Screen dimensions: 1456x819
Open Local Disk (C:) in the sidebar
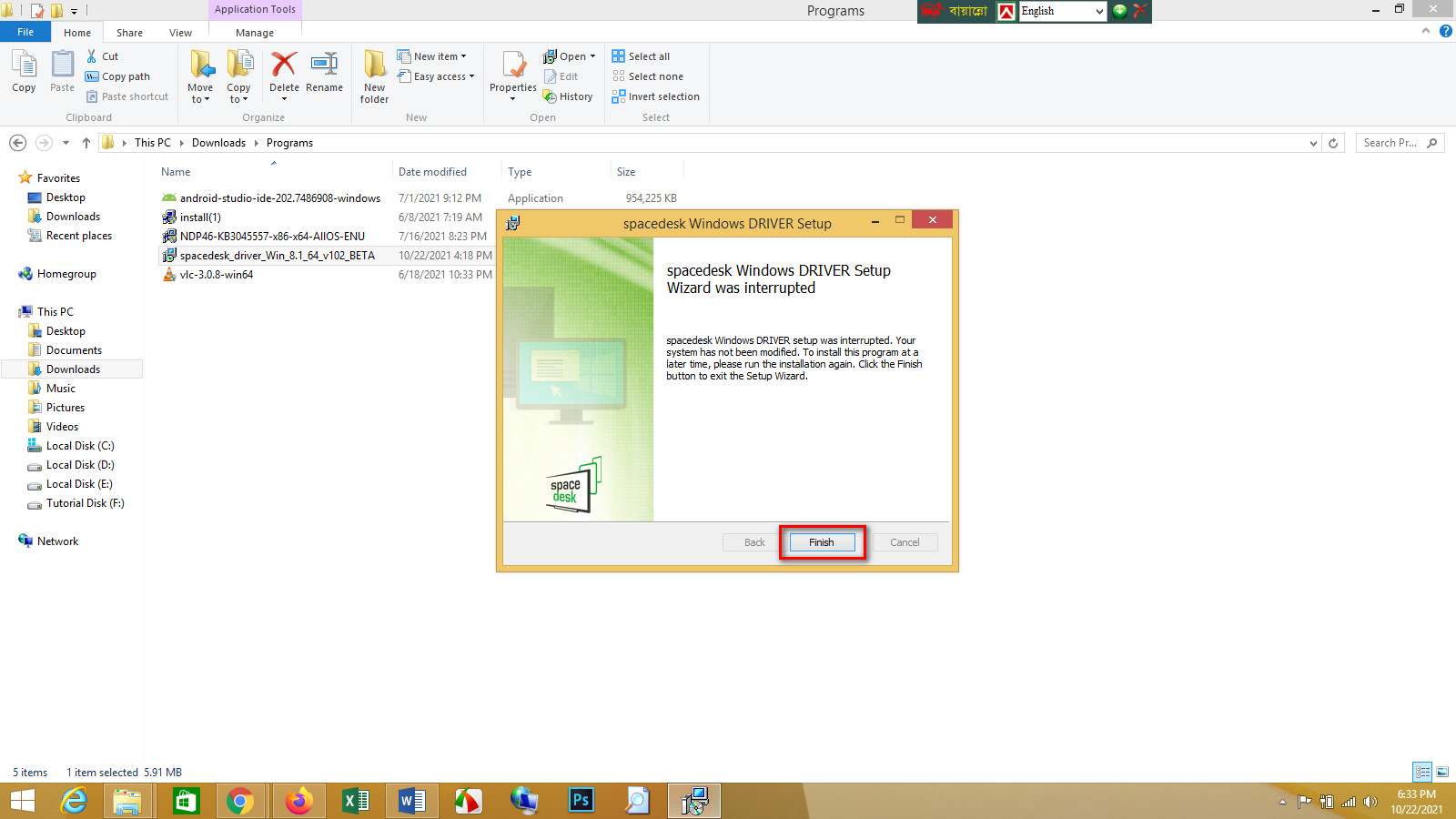point(80,446)
